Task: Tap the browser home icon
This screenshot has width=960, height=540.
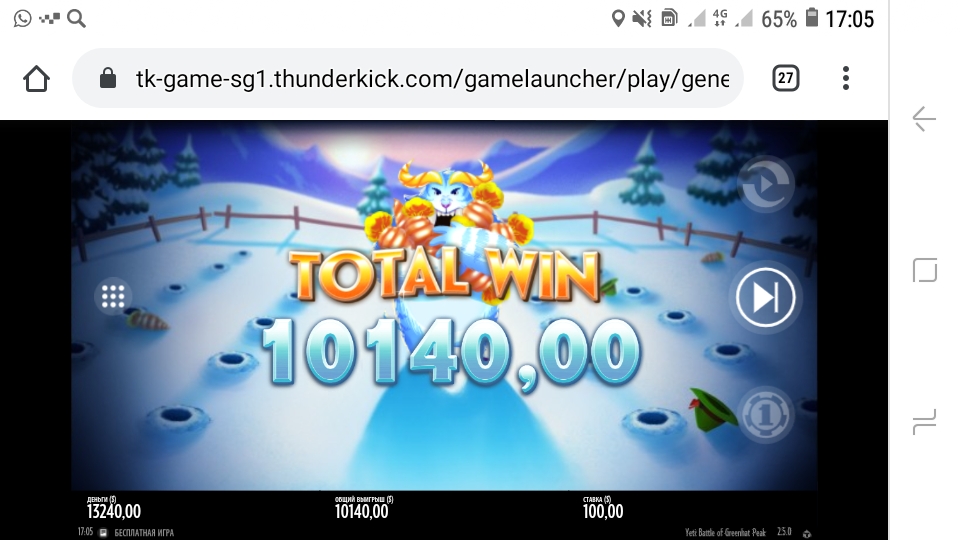Action: 36,79
